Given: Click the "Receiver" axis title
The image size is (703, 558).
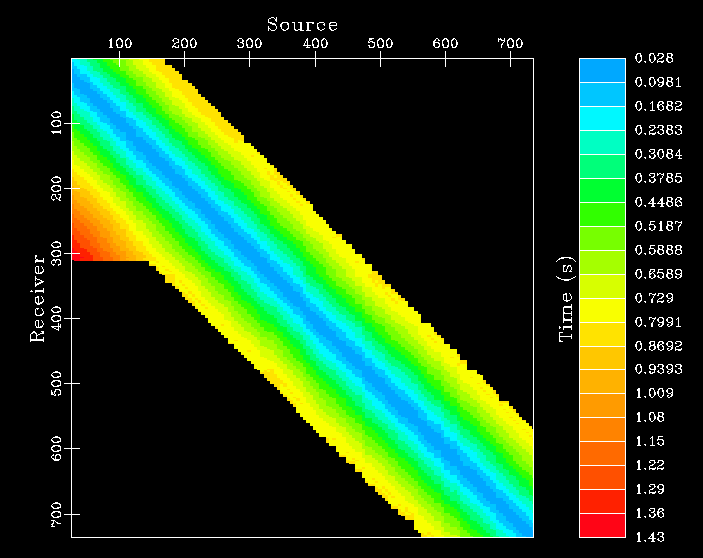Looking at the screenshot, I should pos(38,299).
